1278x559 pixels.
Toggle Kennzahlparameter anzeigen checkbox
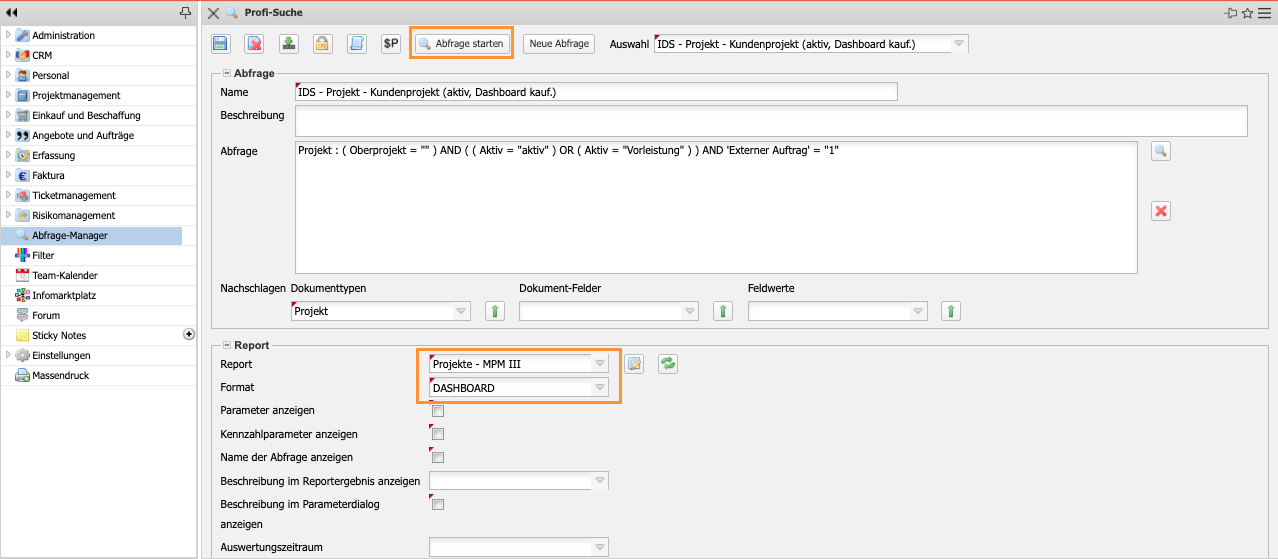pos(437,434)
